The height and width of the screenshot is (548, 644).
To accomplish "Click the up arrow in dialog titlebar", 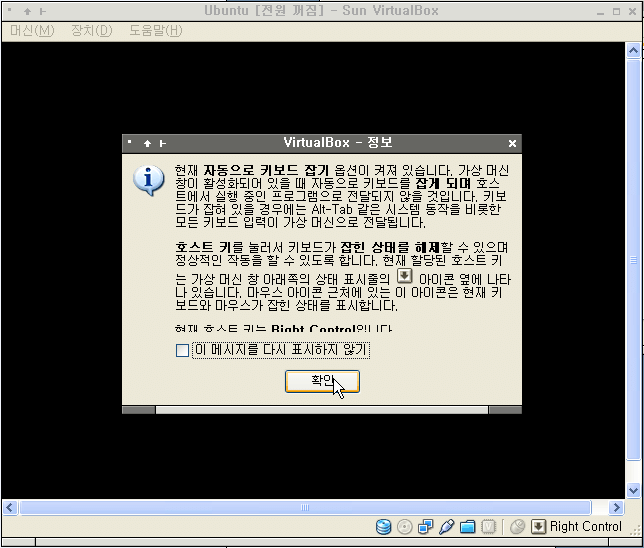I will [x=147, y=143].
